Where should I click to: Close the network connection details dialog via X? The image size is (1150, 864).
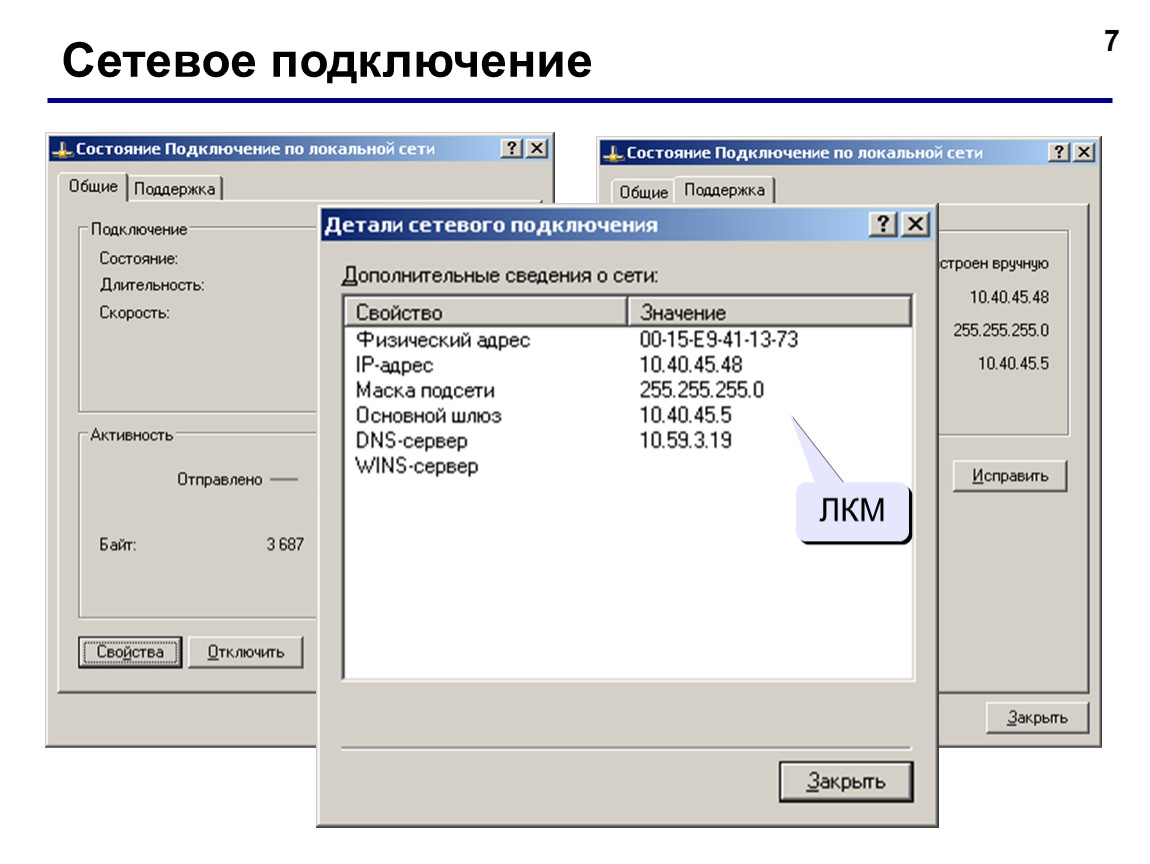(915, 224)
